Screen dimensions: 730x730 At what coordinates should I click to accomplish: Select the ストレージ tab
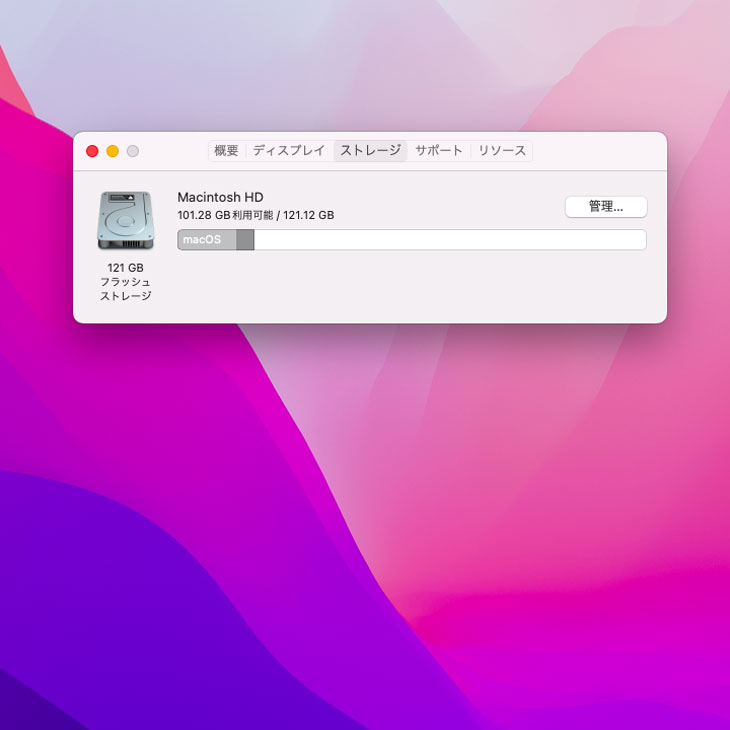pyautogui.click(x=371, y=151)
